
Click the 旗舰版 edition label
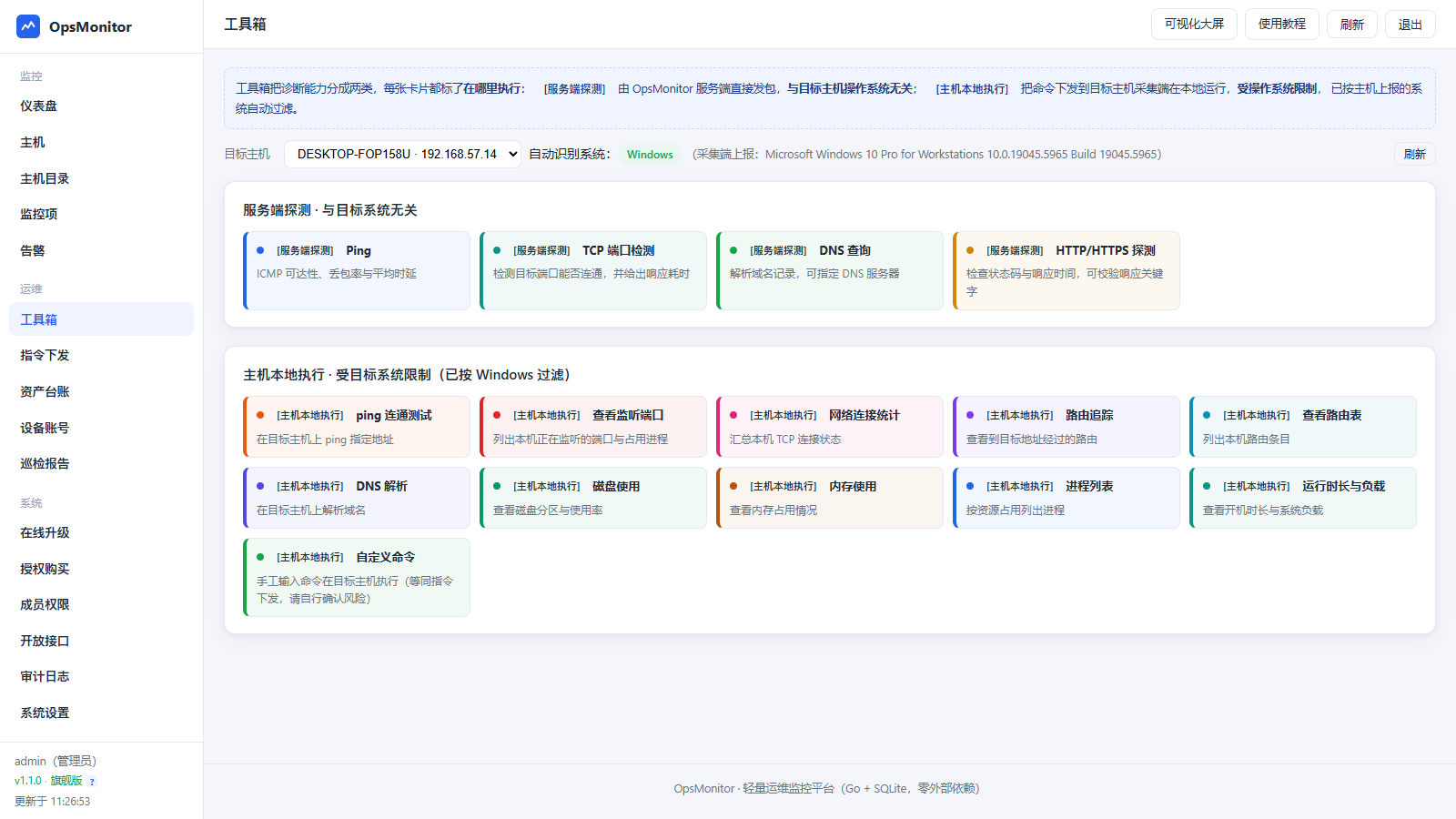[66, 781]
